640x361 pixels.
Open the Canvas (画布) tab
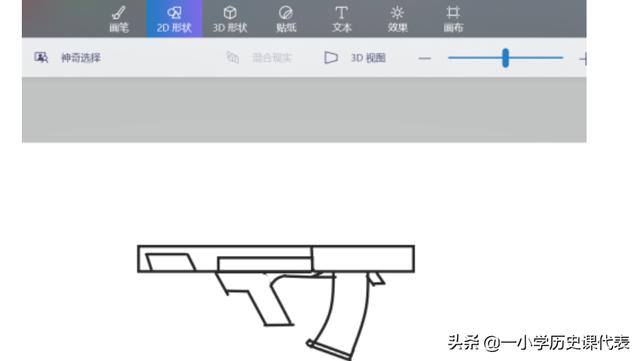click(453, 19)
